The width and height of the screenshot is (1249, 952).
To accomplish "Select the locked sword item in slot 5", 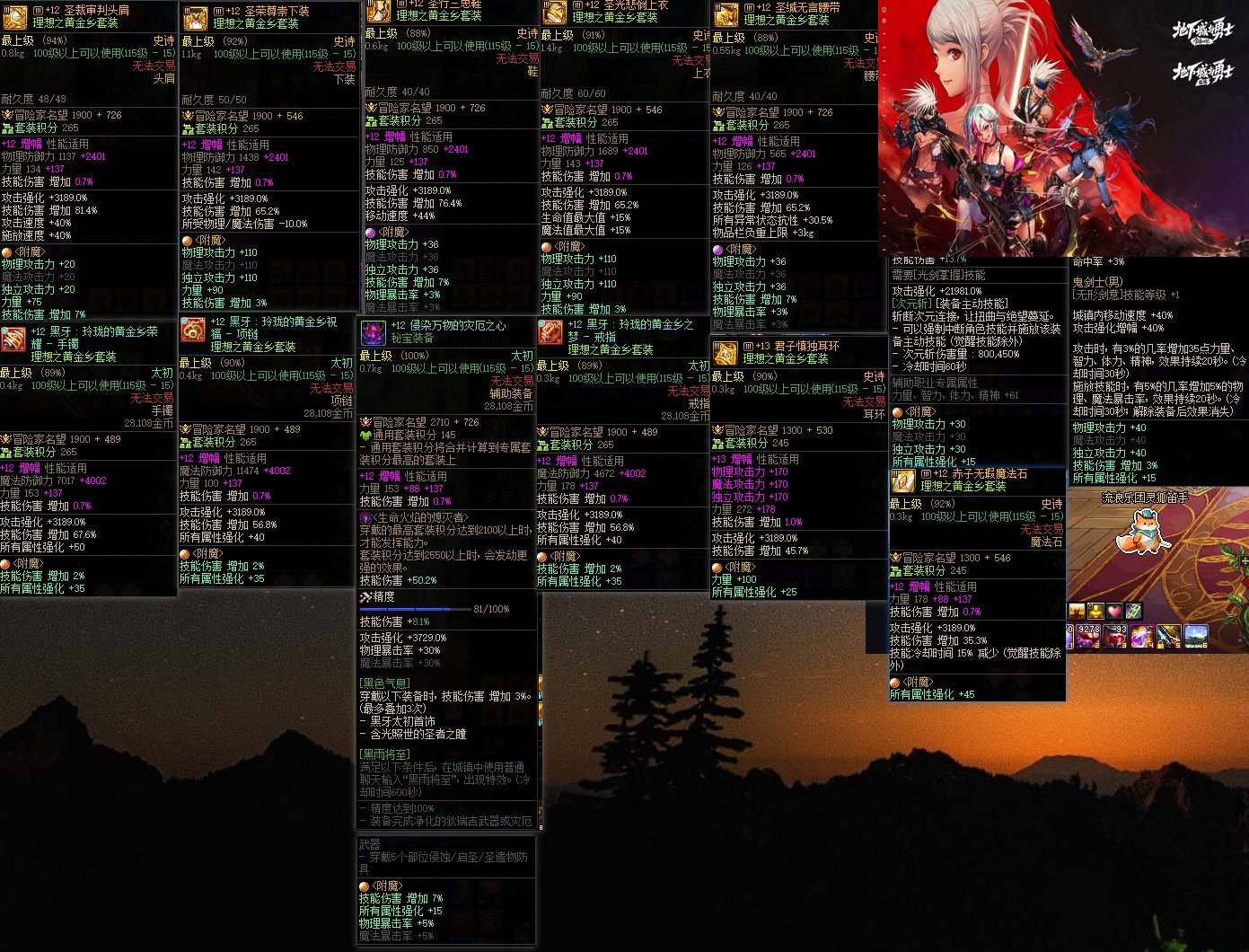I will (1169, 637).
